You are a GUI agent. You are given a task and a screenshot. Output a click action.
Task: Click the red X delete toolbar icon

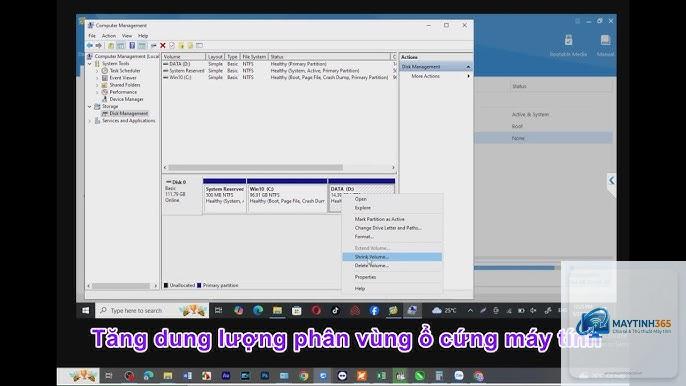coord(163,46)
